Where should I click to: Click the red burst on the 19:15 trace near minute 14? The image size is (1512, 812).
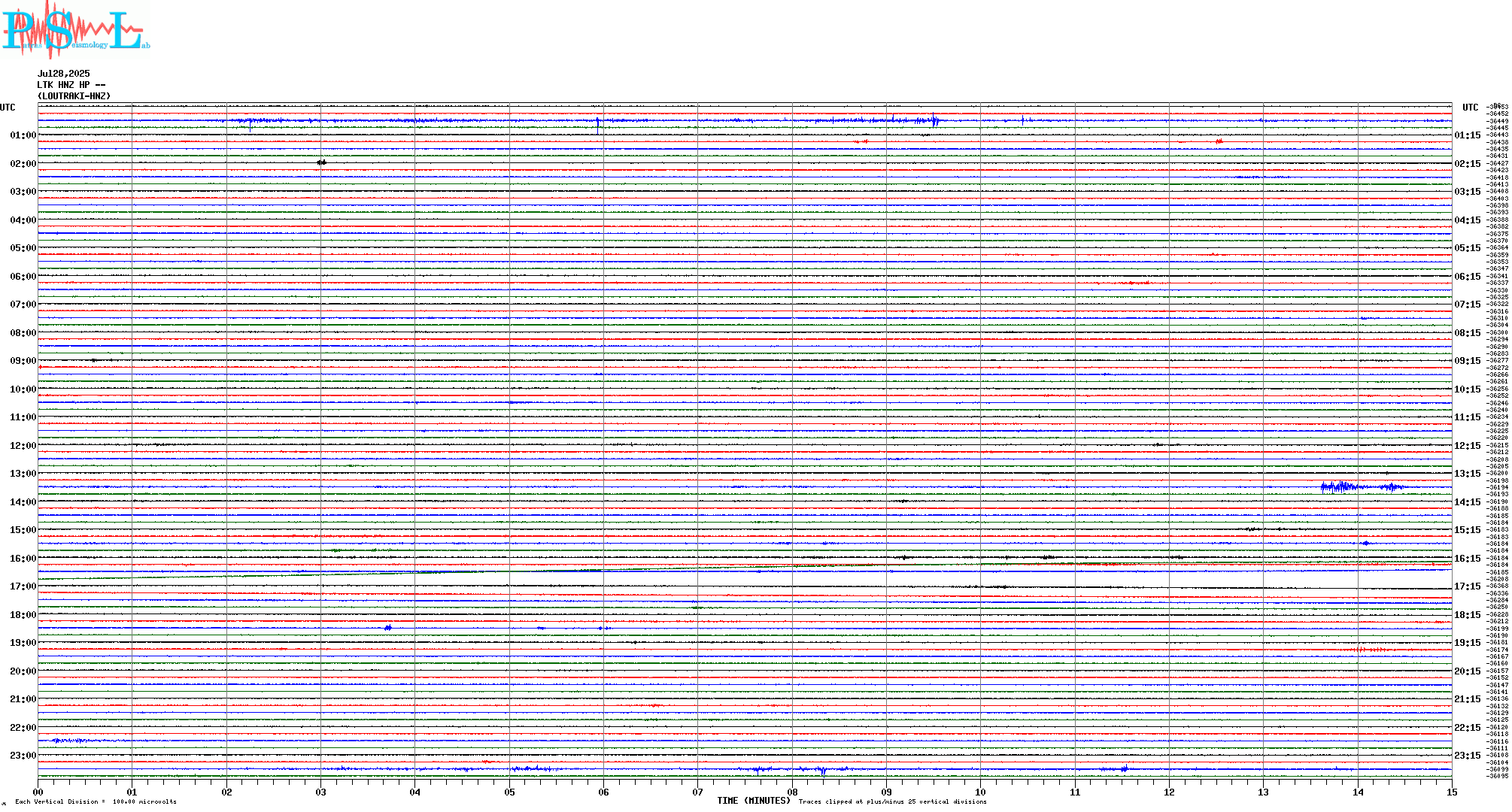tap(1371, 650)
